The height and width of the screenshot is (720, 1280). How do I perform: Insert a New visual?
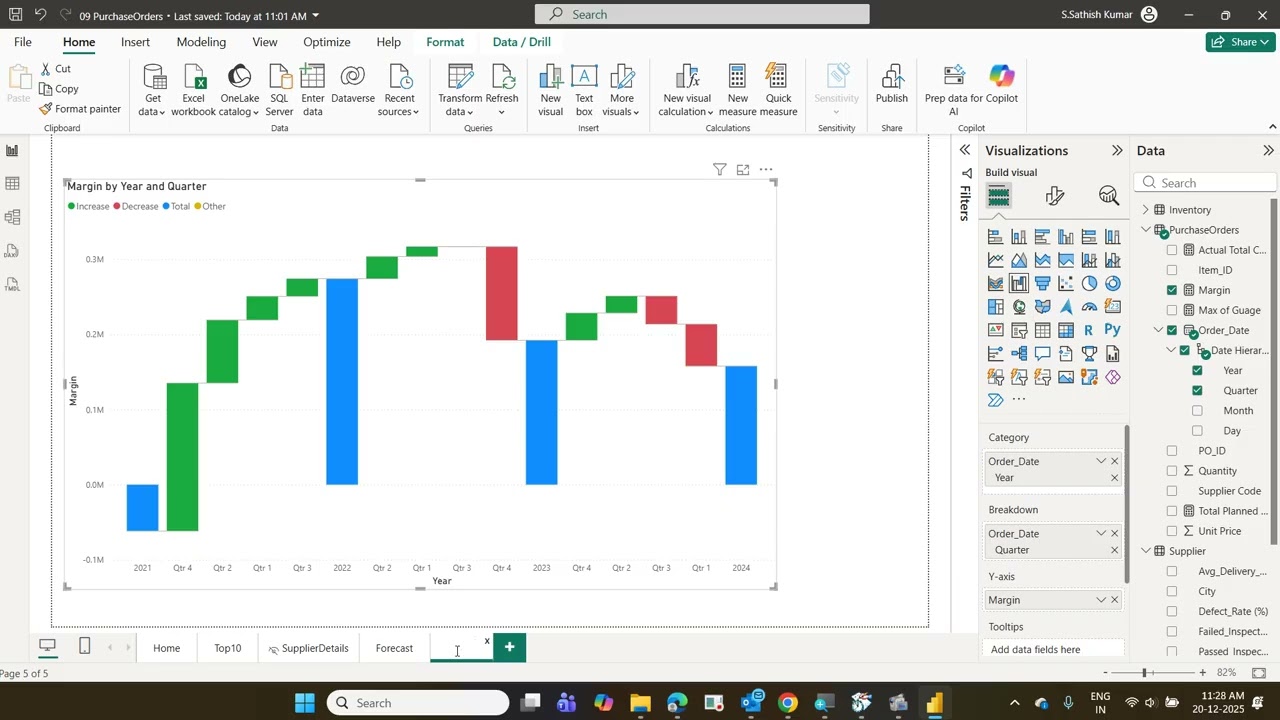551,91
